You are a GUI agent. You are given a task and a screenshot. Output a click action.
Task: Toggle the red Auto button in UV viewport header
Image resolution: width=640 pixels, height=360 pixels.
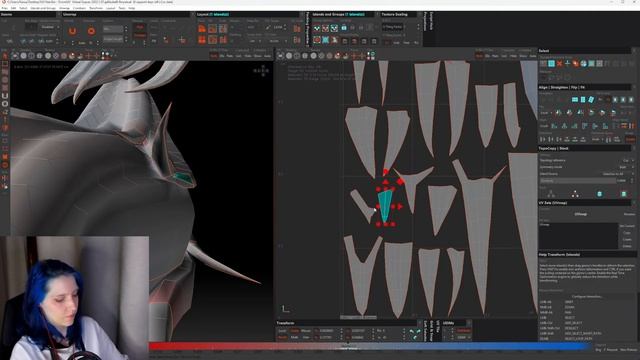479,56
